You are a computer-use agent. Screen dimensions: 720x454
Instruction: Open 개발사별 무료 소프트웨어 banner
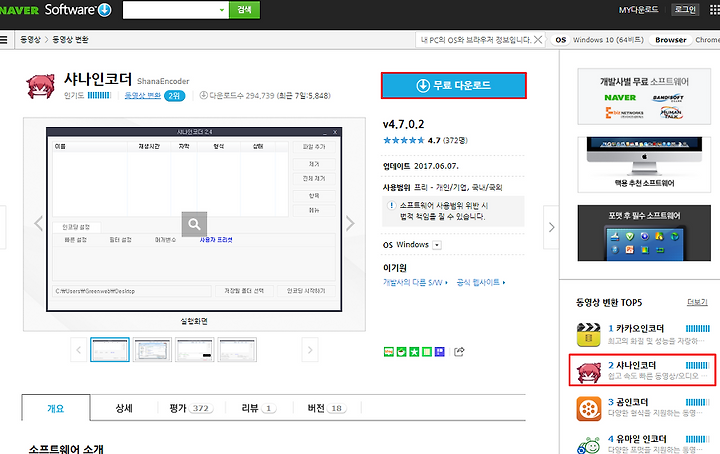(644, 96)
